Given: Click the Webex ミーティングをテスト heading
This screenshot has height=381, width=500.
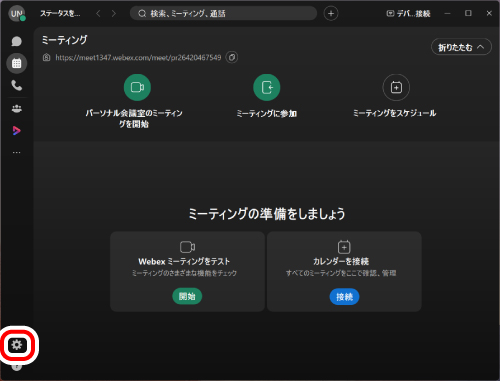Looking at the screenshot, I should (184, 261).
